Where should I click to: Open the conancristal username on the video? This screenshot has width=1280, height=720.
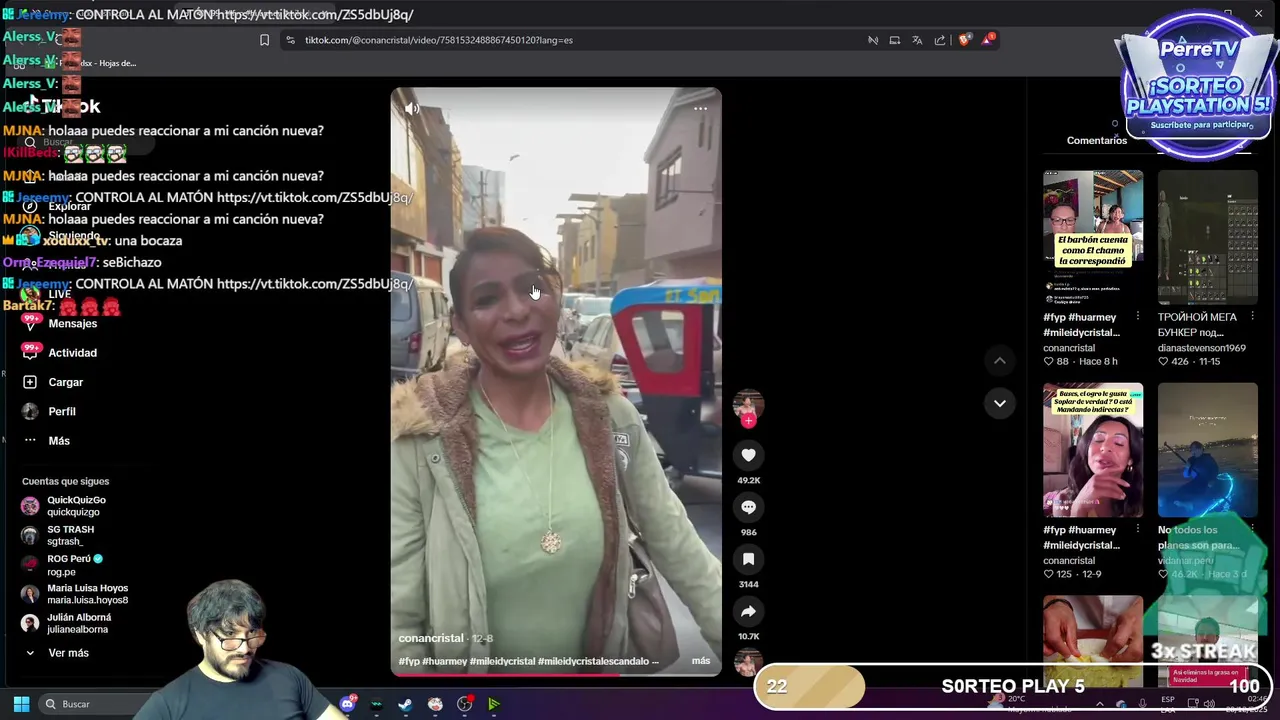[431, 638]
